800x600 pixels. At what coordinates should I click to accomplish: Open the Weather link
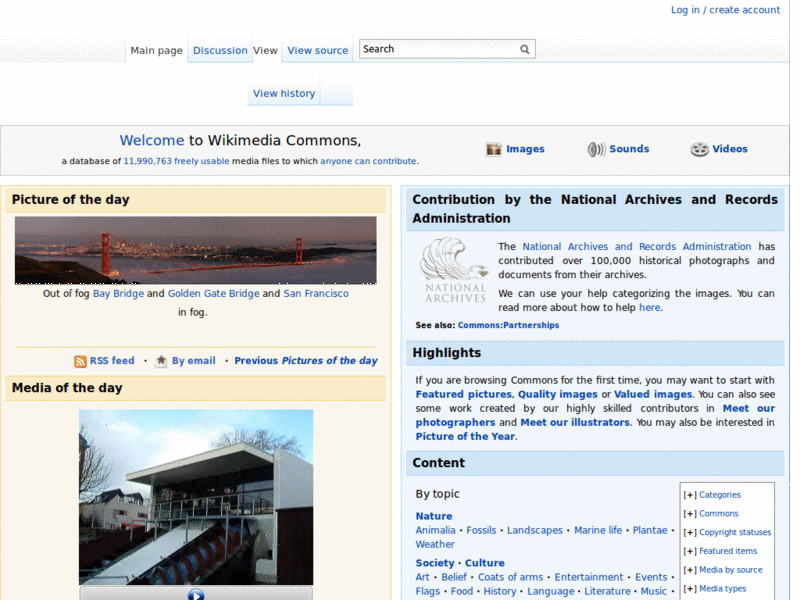click(435, 545)
